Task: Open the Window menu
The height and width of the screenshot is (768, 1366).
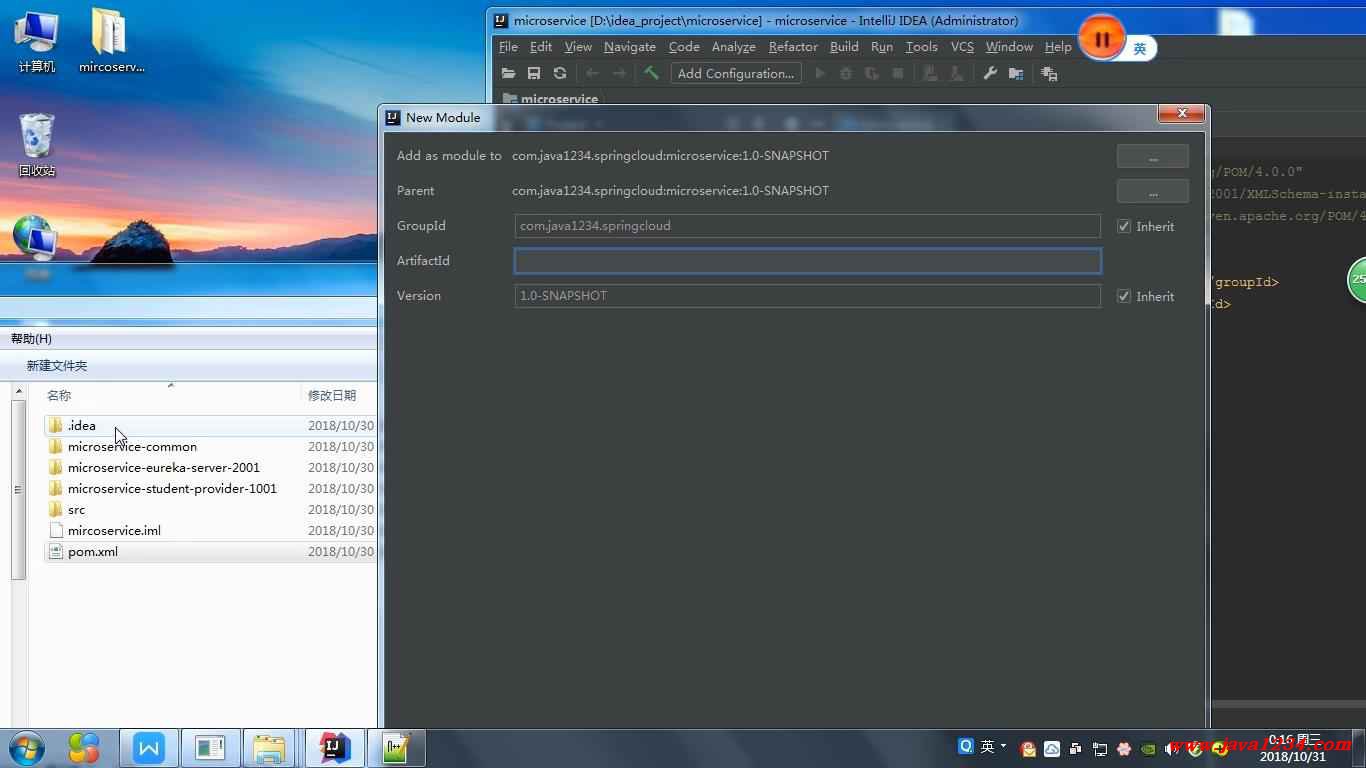Action: 1009,47
